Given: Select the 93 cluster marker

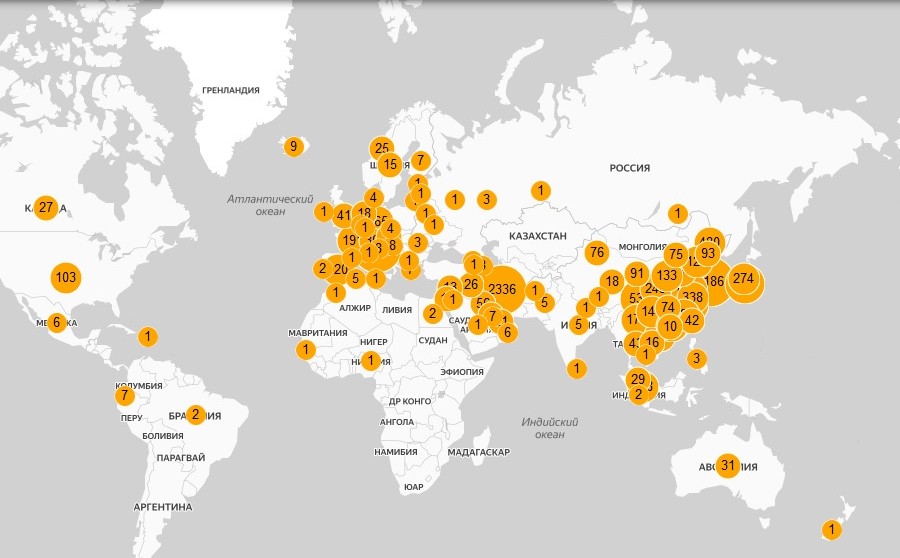Looking at the screenshot, I should point(708,253).
